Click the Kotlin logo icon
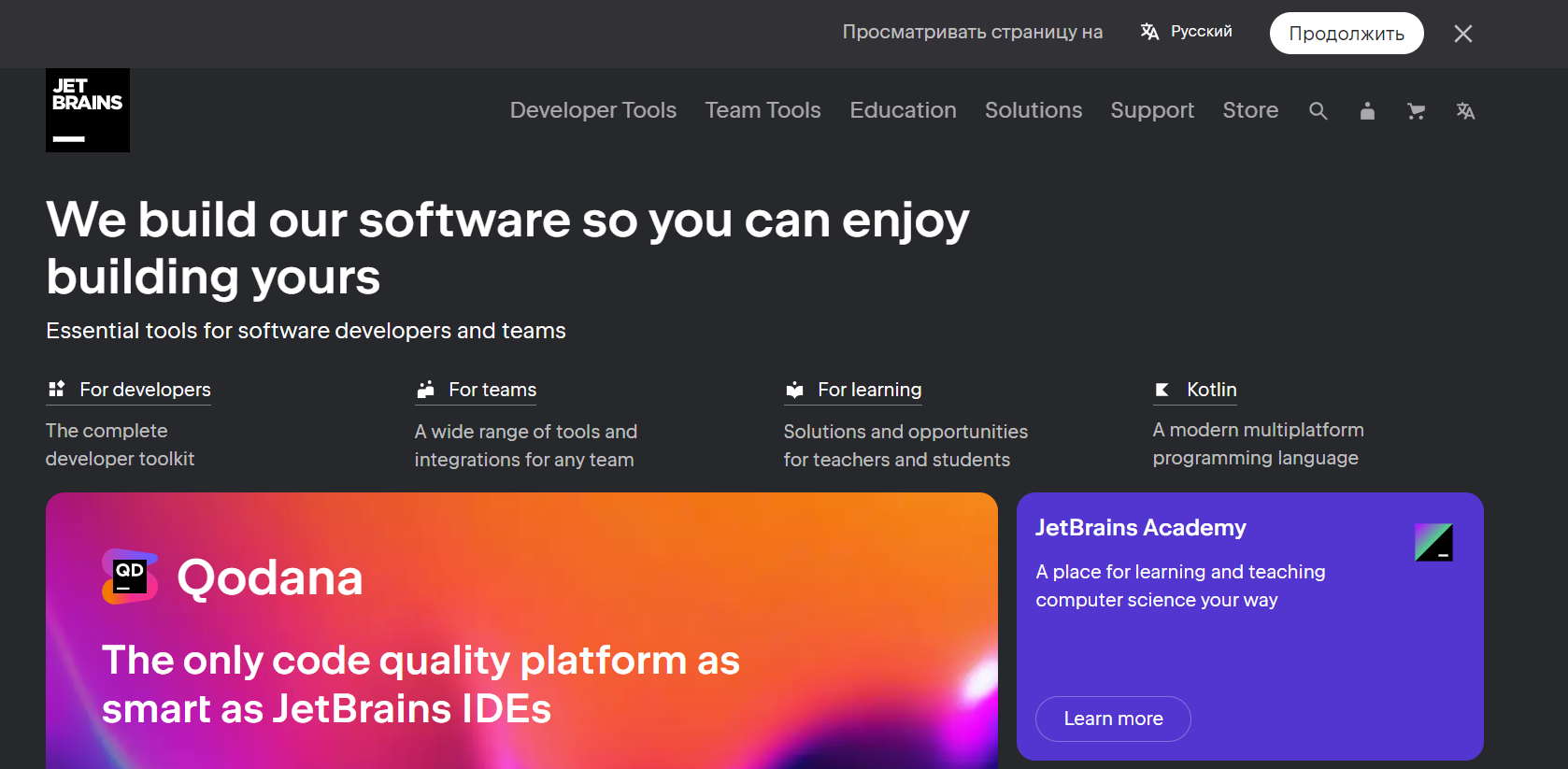The image size is (1568, 769). (1162, 390)
